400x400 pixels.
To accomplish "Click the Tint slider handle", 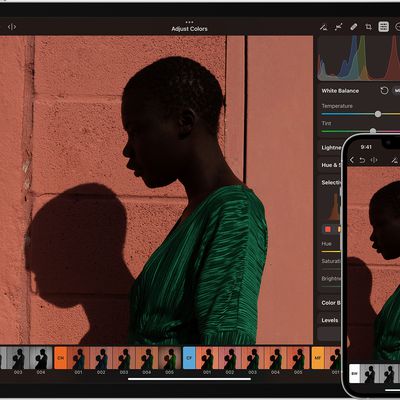I will (x=373, y=131).
